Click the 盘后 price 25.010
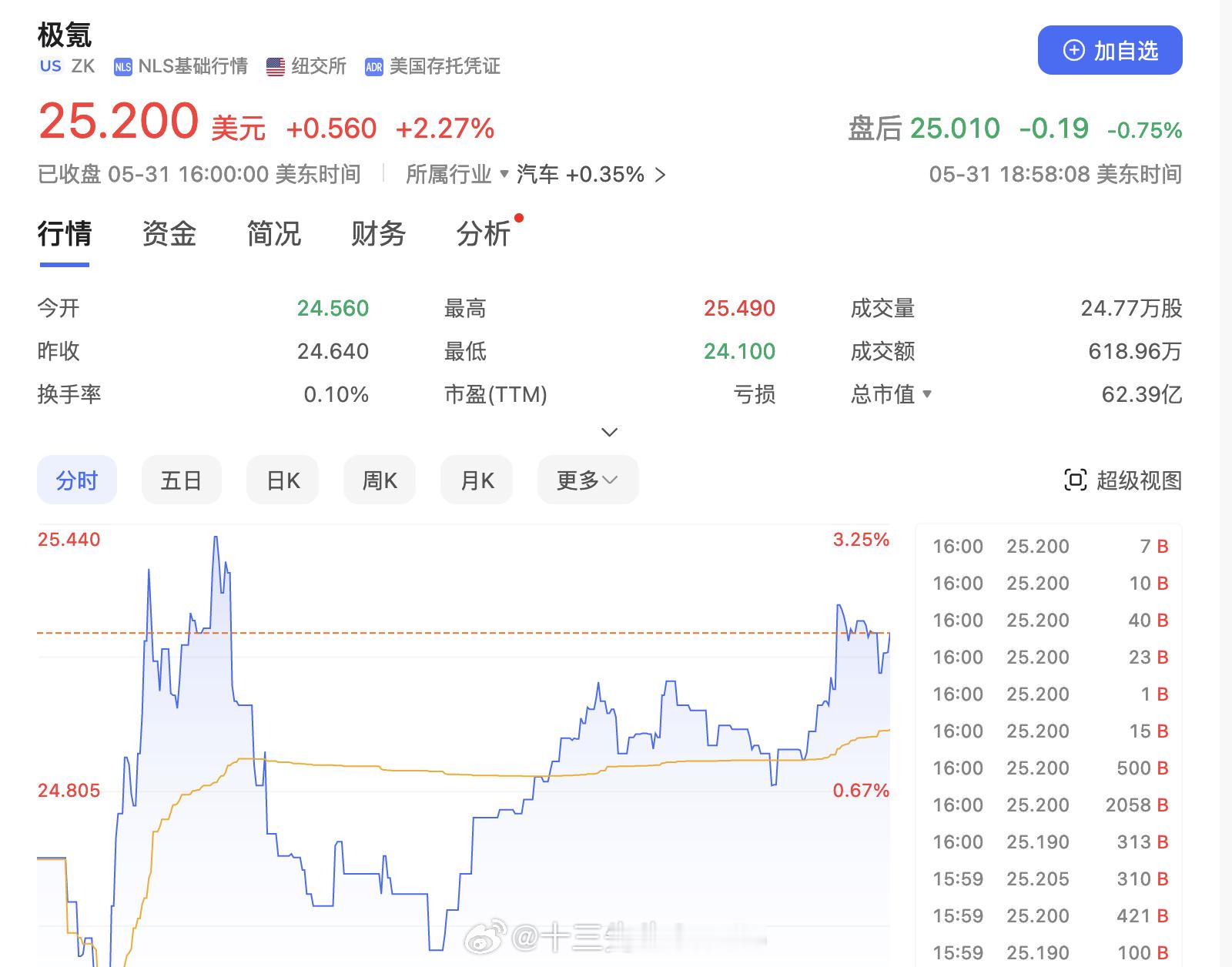 (x=955, y=129)
